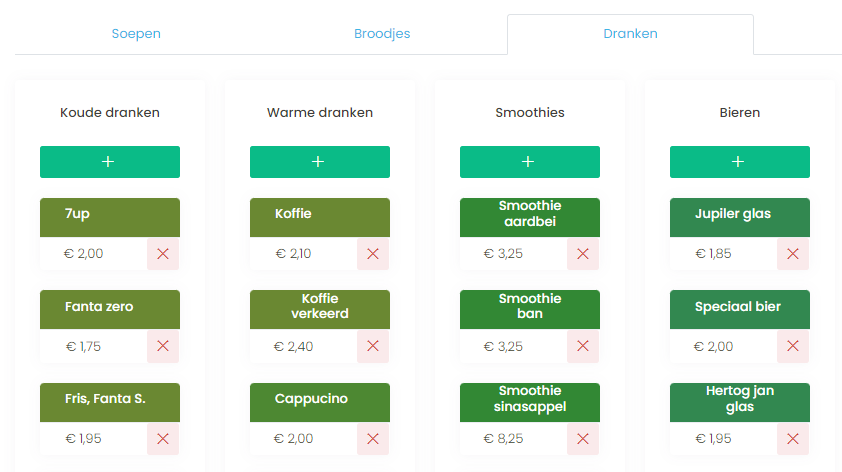Remove the Speciaal bier item
Image resolution: width=842 pixels, height=472 pixels.
[x=793, y=346]
